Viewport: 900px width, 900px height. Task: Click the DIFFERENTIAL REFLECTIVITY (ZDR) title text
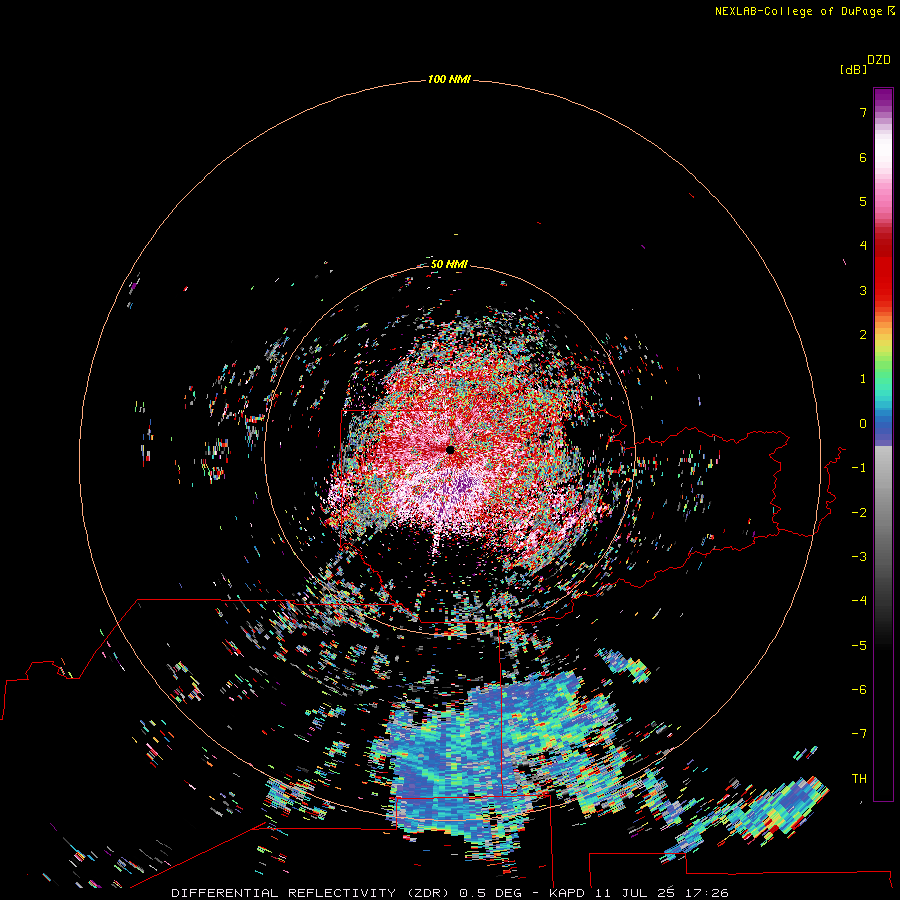[312, 893]
